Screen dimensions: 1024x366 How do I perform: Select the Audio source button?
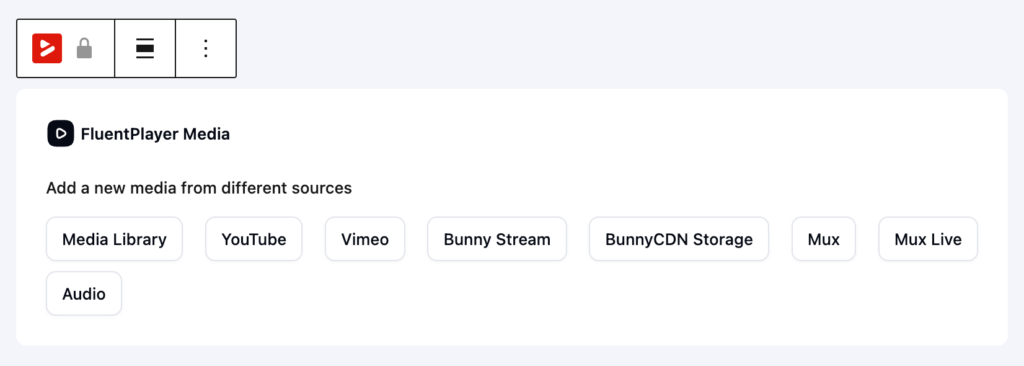84,293
